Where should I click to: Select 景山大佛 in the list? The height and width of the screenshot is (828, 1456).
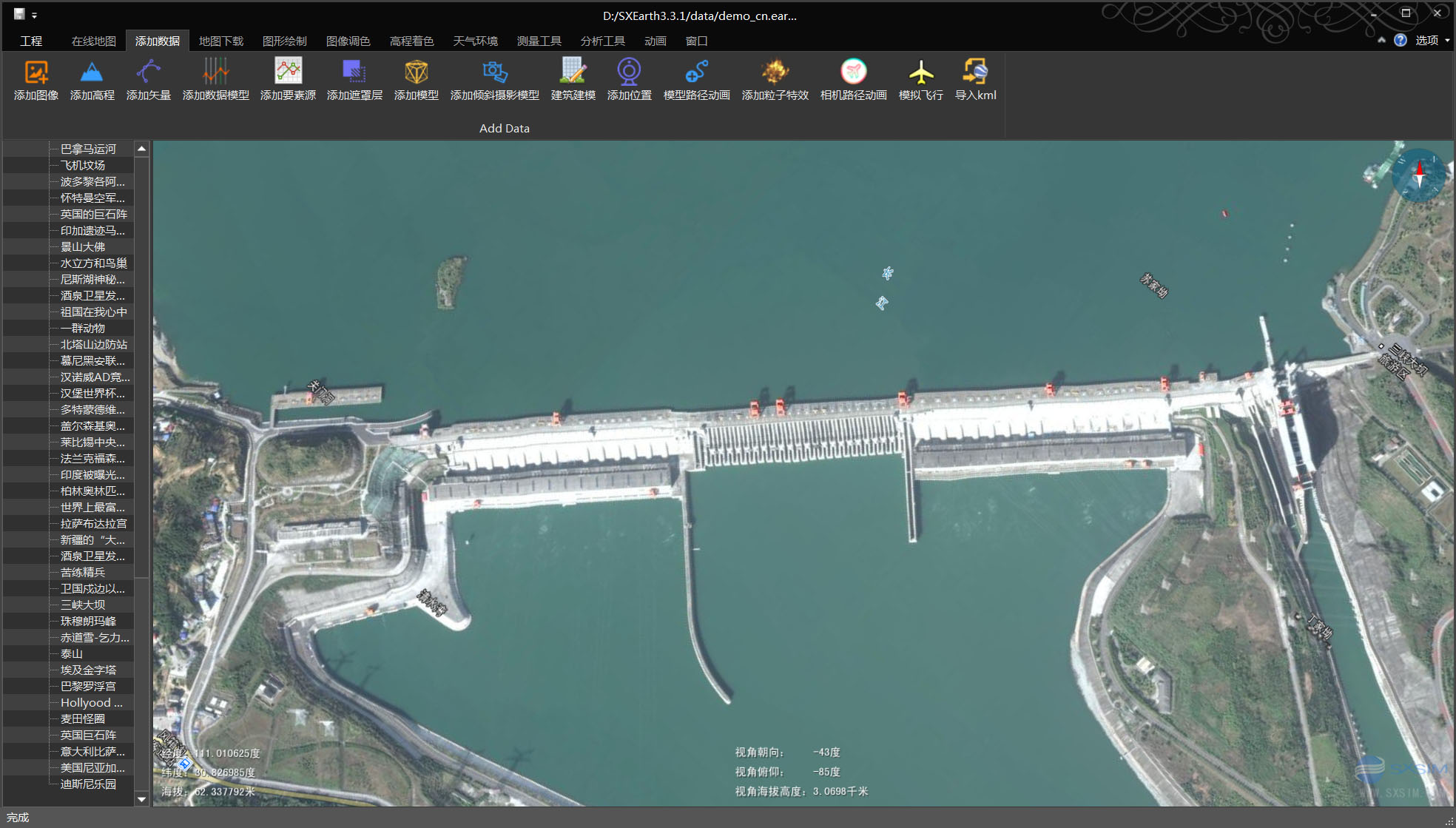[83, 246]
